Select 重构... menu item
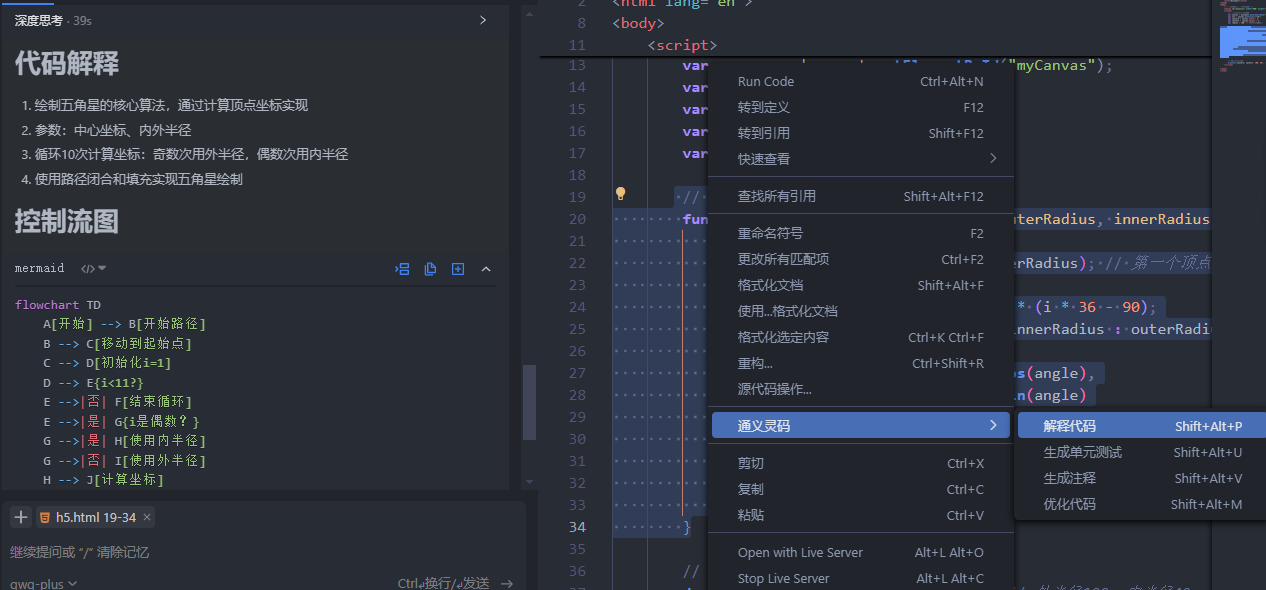The height and width of the screenshot is (590, 1266). (861, 363)
